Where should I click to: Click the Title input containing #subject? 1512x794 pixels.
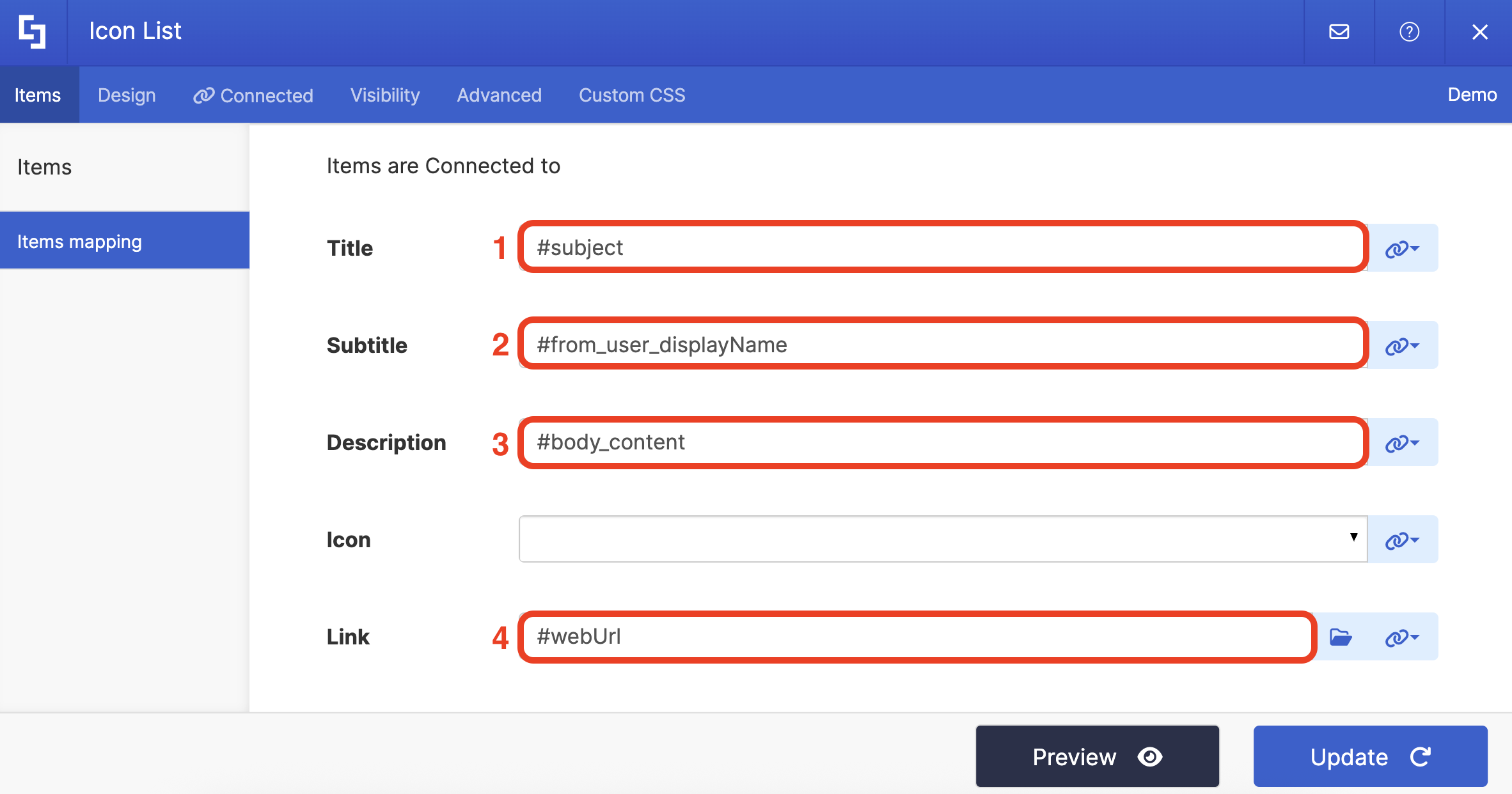[943, 247]
